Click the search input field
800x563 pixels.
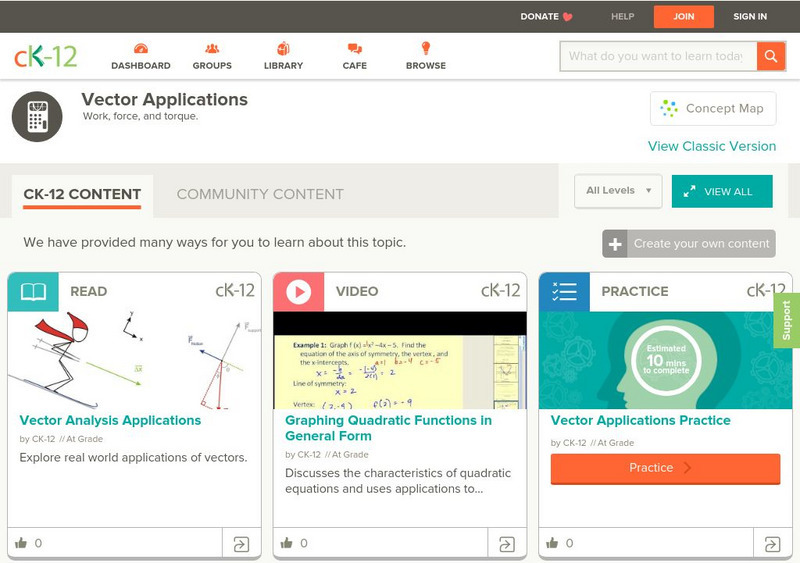tap(657, 56)
